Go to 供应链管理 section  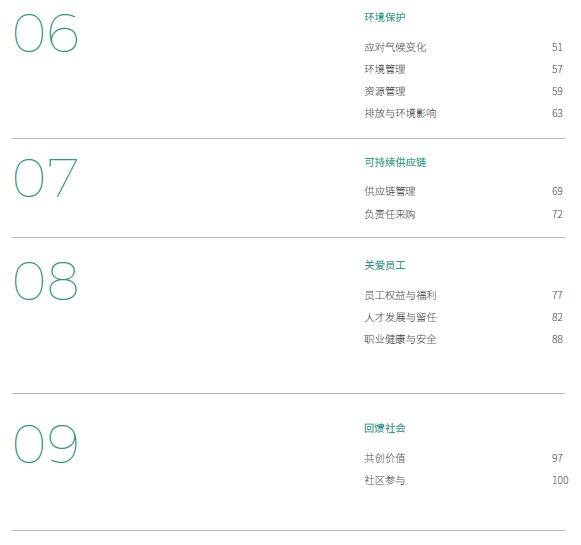(x=390, y=191)
